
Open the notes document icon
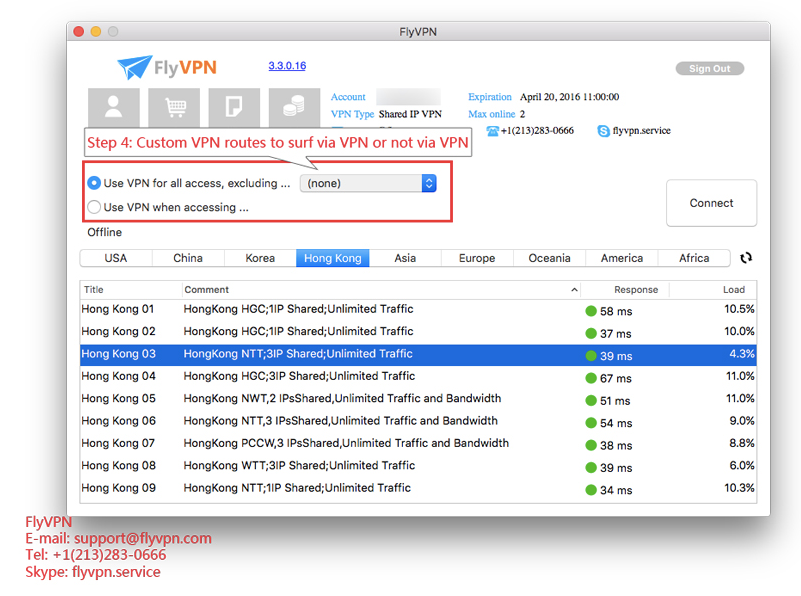(x=234, y=107)
